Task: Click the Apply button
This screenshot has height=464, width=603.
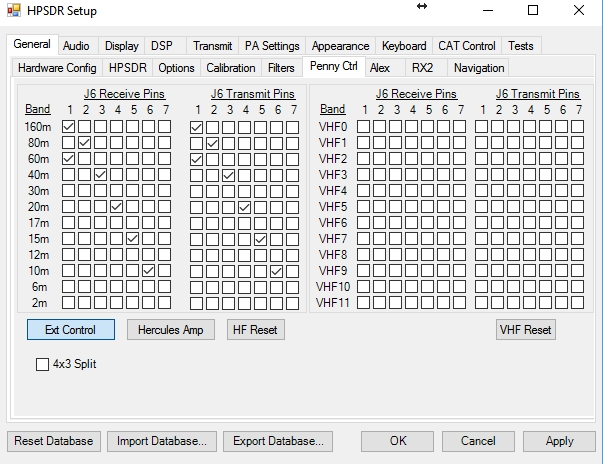Action: 559,441
